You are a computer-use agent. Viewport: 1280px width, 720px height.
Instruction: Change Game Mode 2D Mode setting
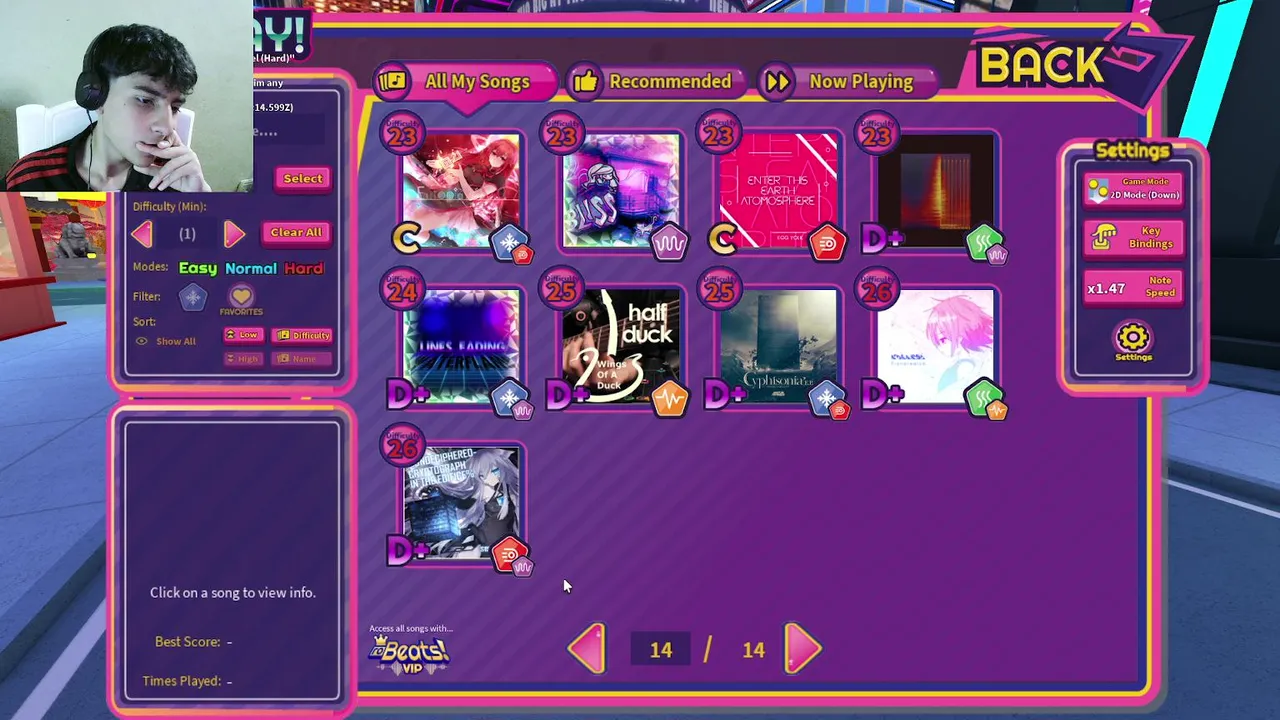pyautogui.click(x=1134, y=189)
